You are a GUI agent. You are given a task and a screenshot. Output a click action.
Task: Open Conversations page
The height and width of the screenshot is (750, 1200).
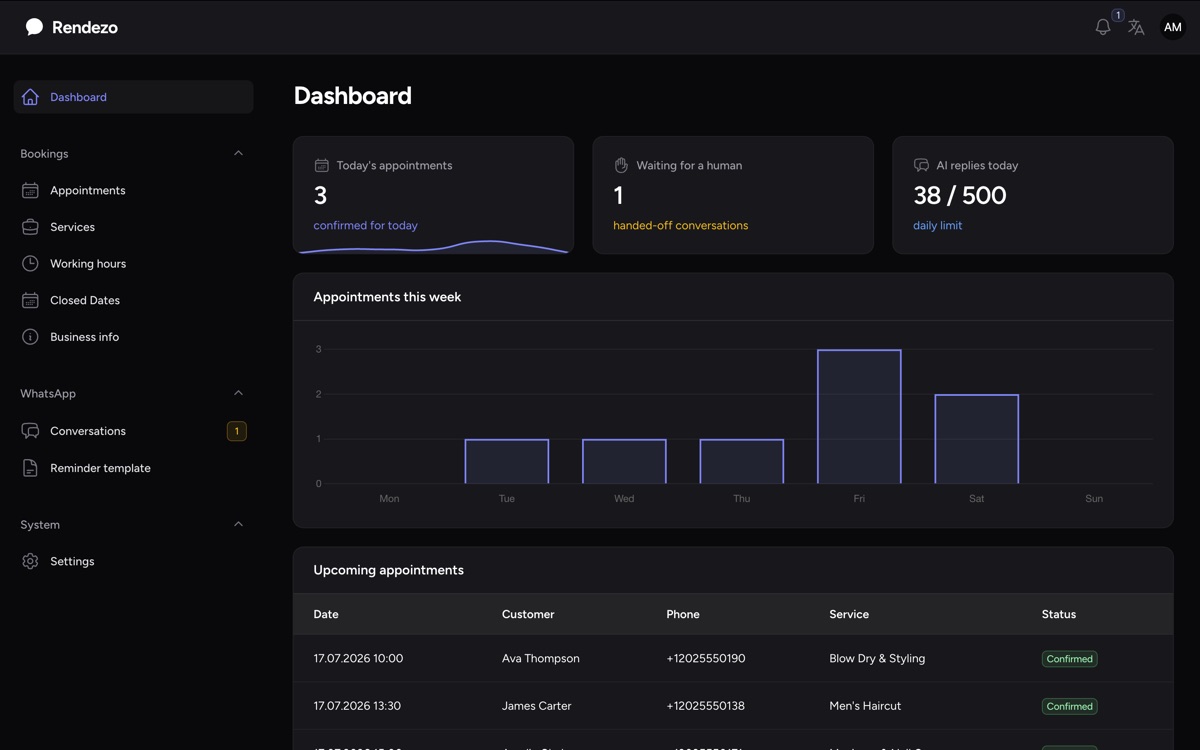click(133, 431)
